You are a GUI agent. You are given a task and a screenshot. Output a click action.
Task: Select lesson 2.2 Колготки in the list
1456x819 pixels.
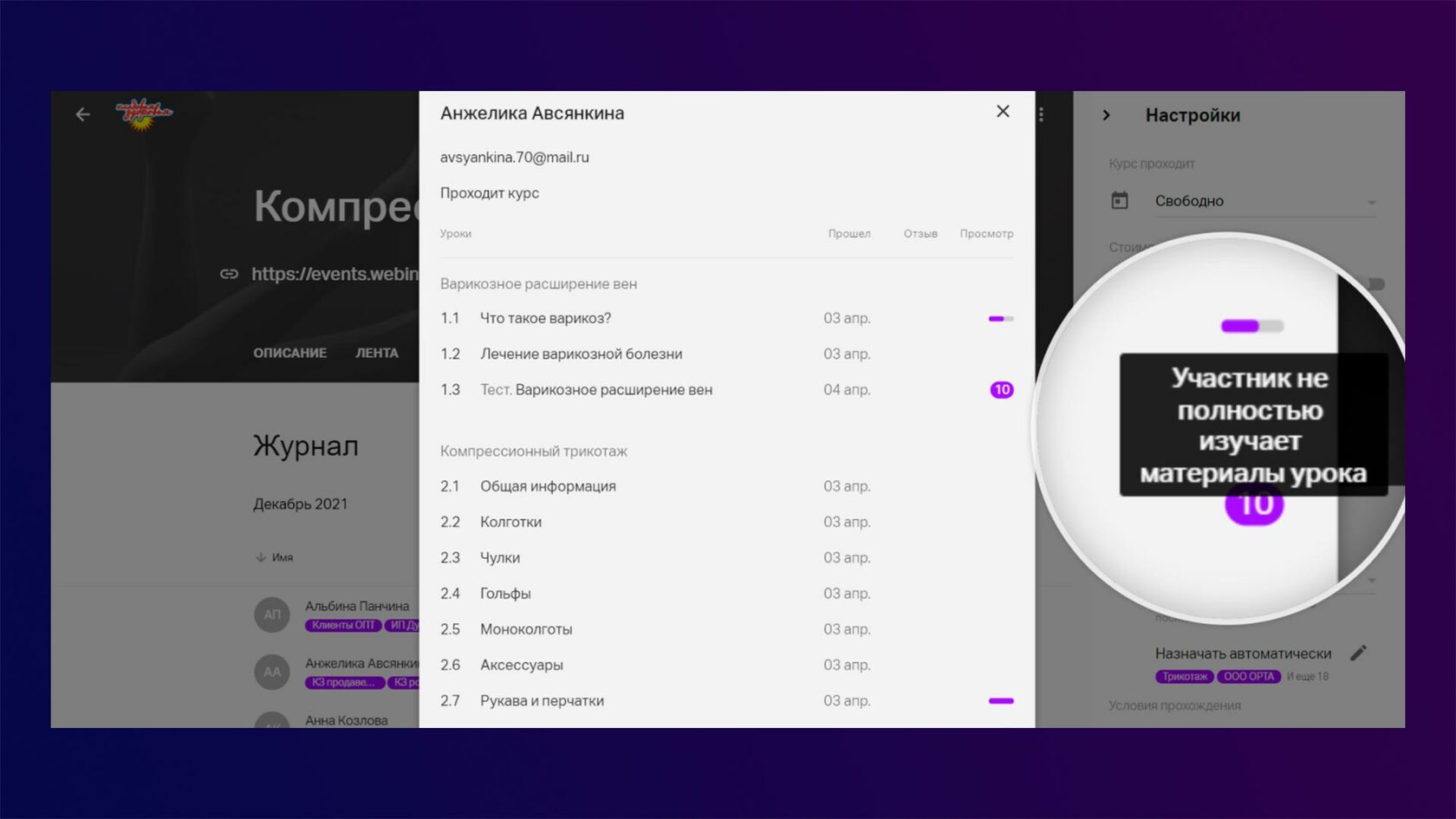coord(510,522)
